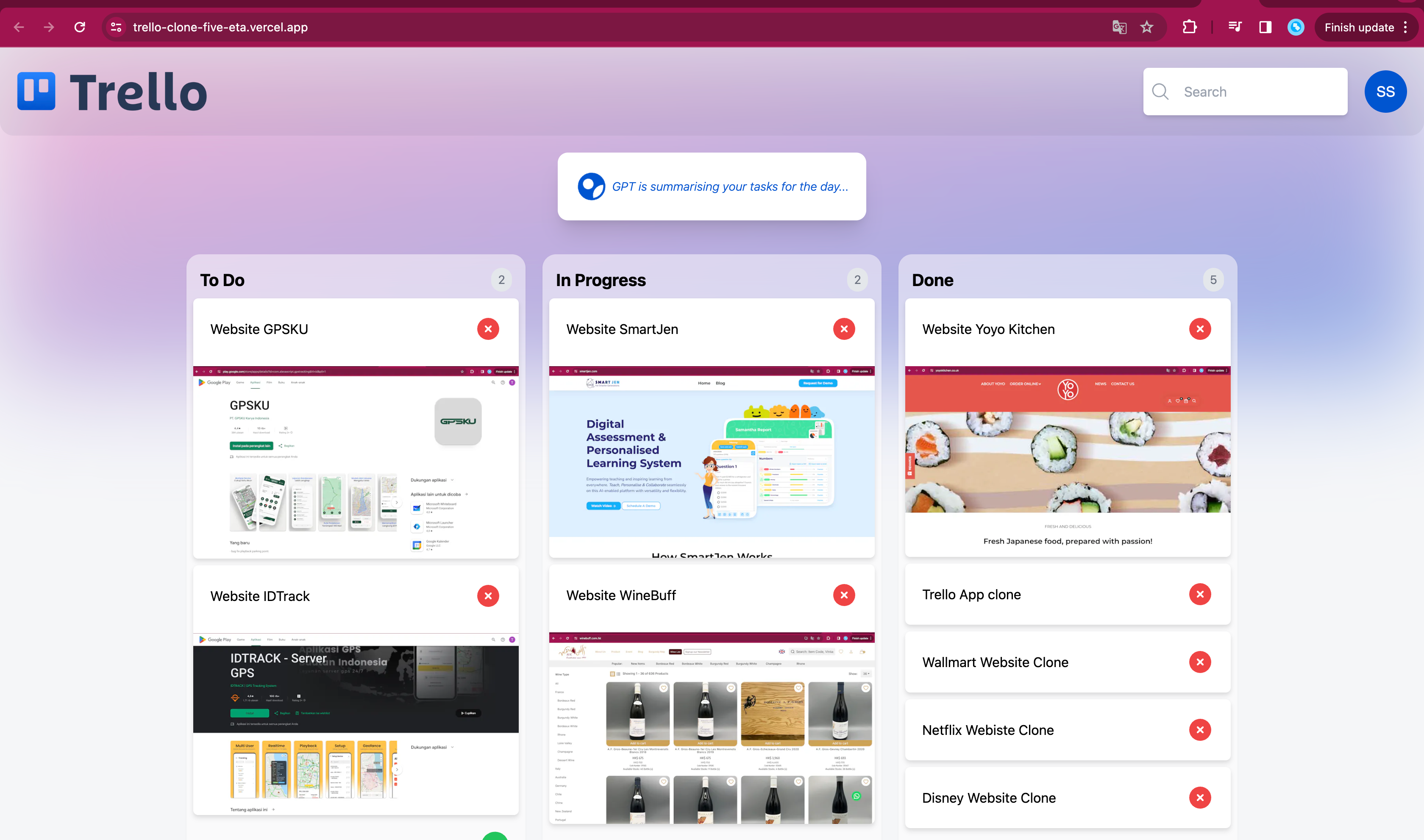The width and height of the screenshot is (1424, 840).
Task: Click the browser back arrow
Action: tap(19, 27)
